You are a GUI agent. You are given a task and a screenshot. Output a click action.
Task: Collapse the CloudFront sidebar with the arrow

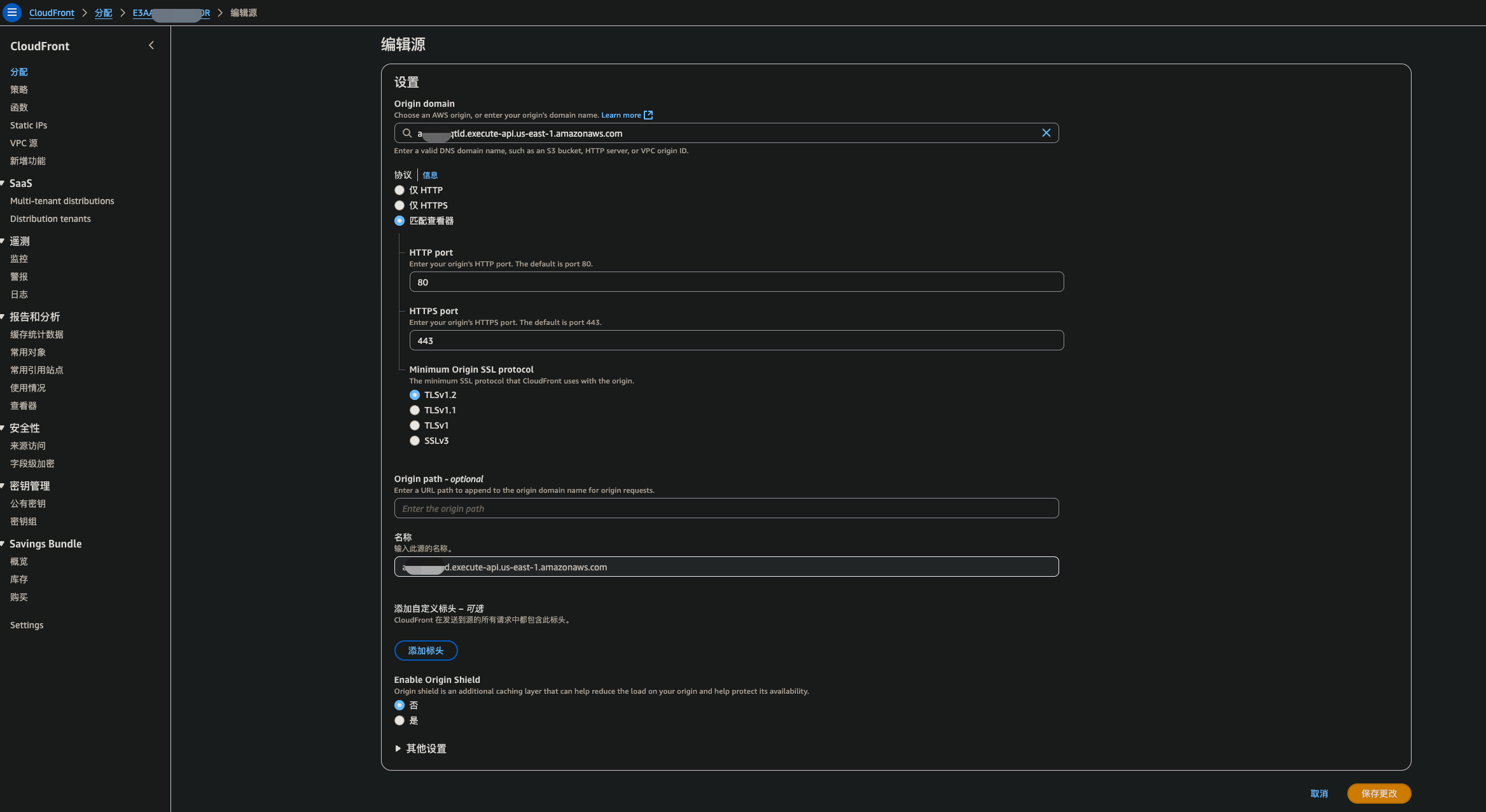click(151, 45)
